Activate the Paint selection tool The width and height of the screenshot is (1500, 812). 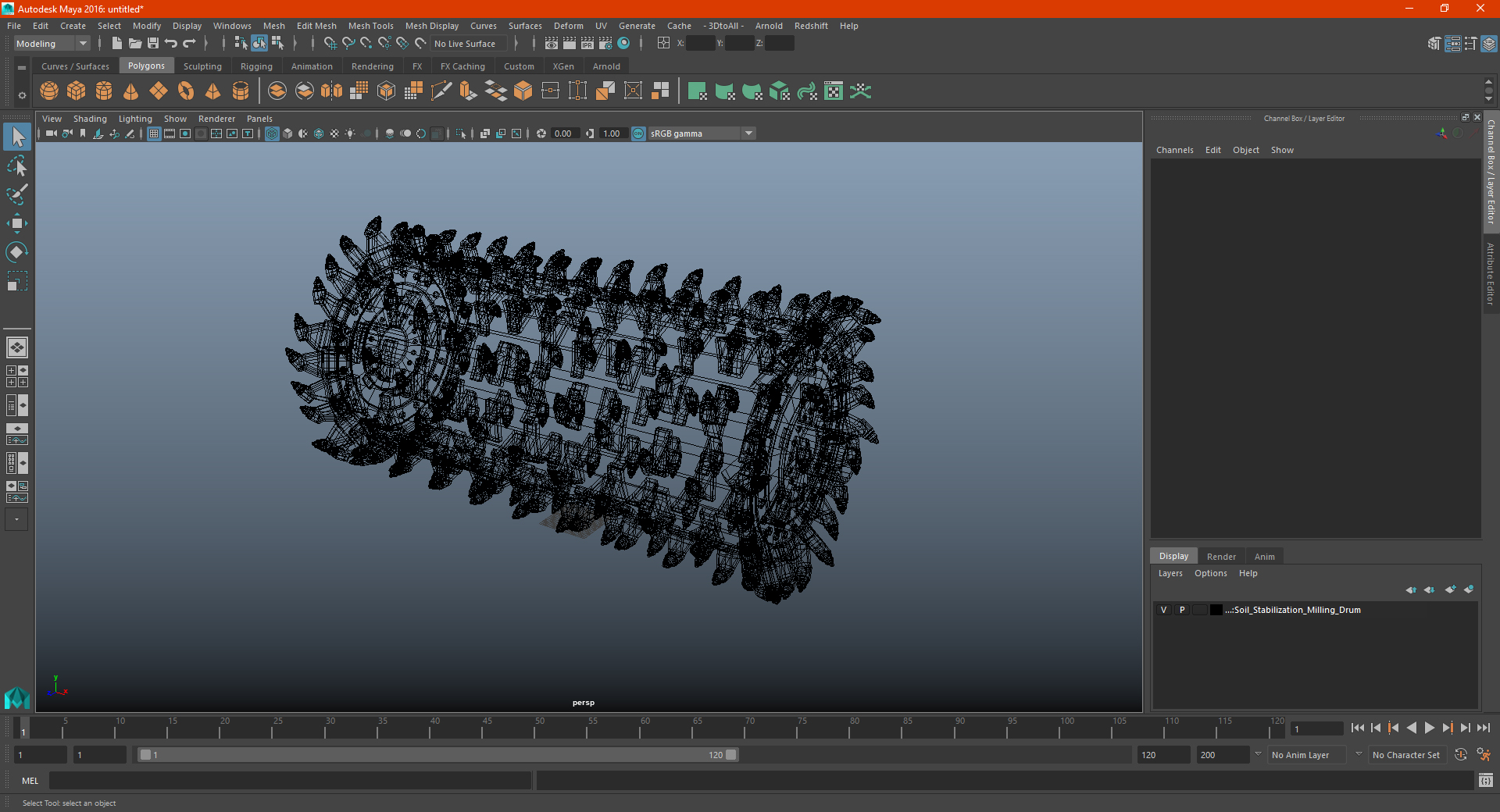(x=17, y=194)
